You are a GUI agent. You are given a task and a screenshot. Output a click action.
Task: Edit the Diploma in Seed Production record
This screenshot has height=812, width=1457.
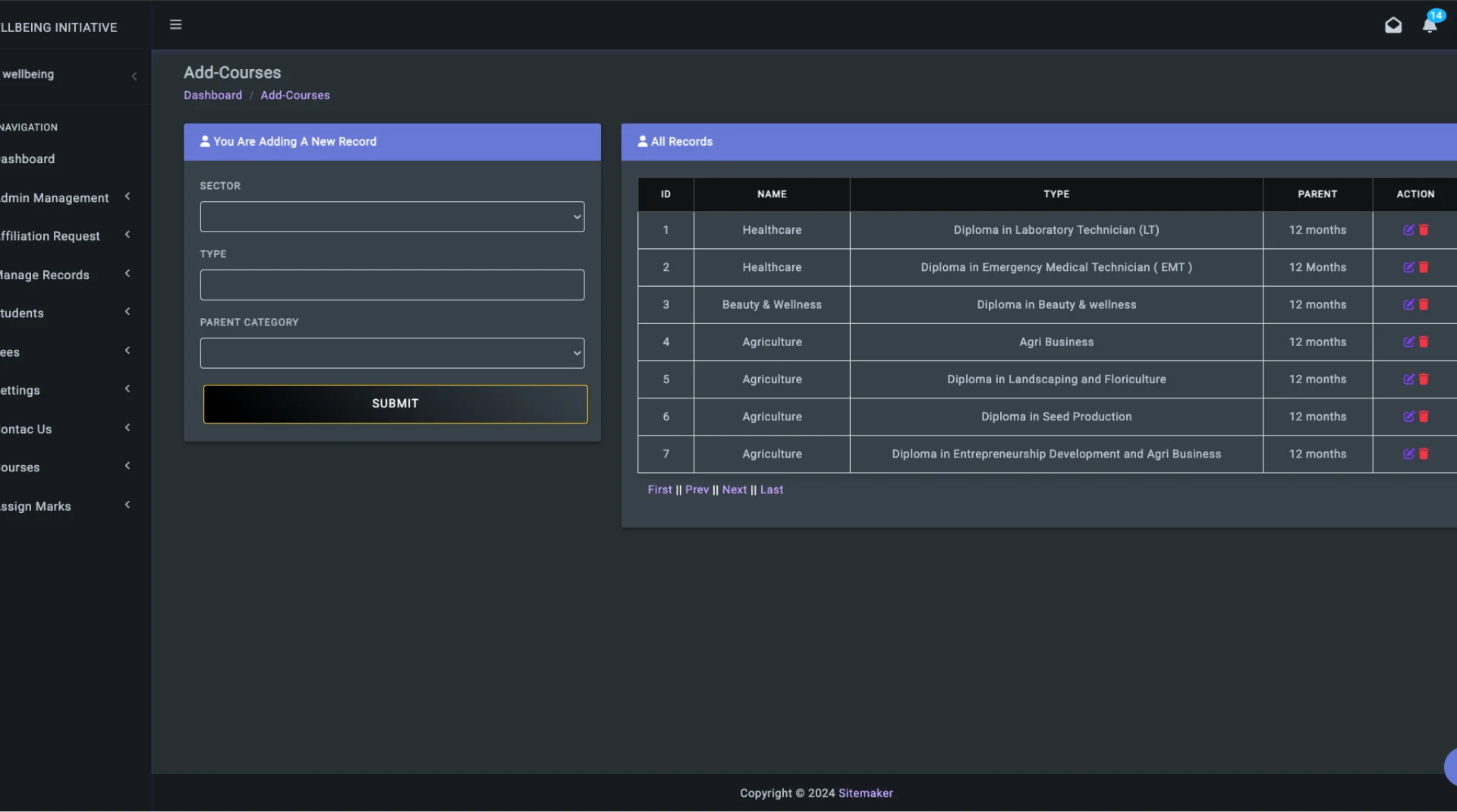(x=1408, y=417)
